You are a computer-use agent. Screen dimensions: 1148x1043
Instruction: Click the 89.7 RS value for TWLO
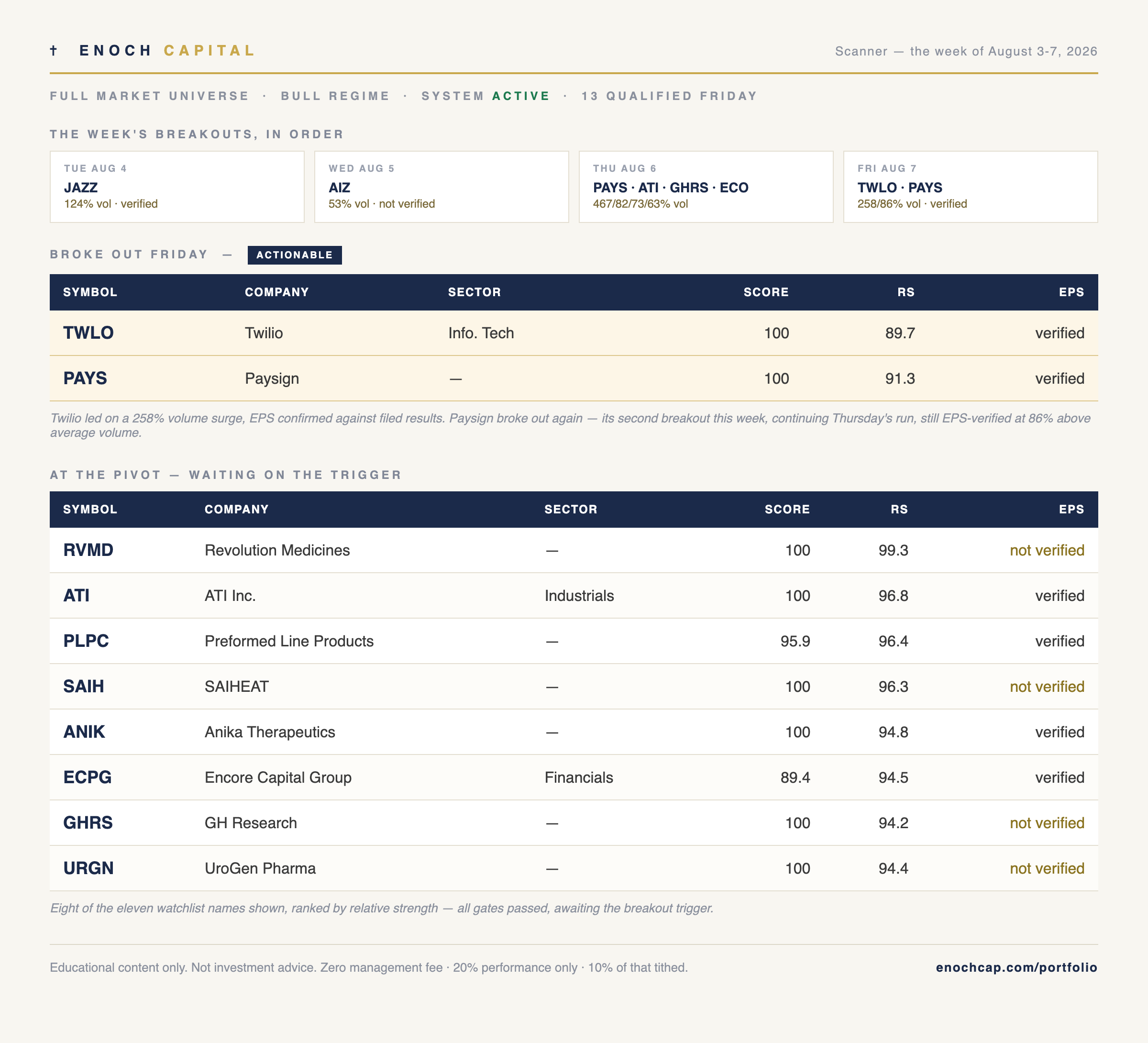[x=900, y=333]
